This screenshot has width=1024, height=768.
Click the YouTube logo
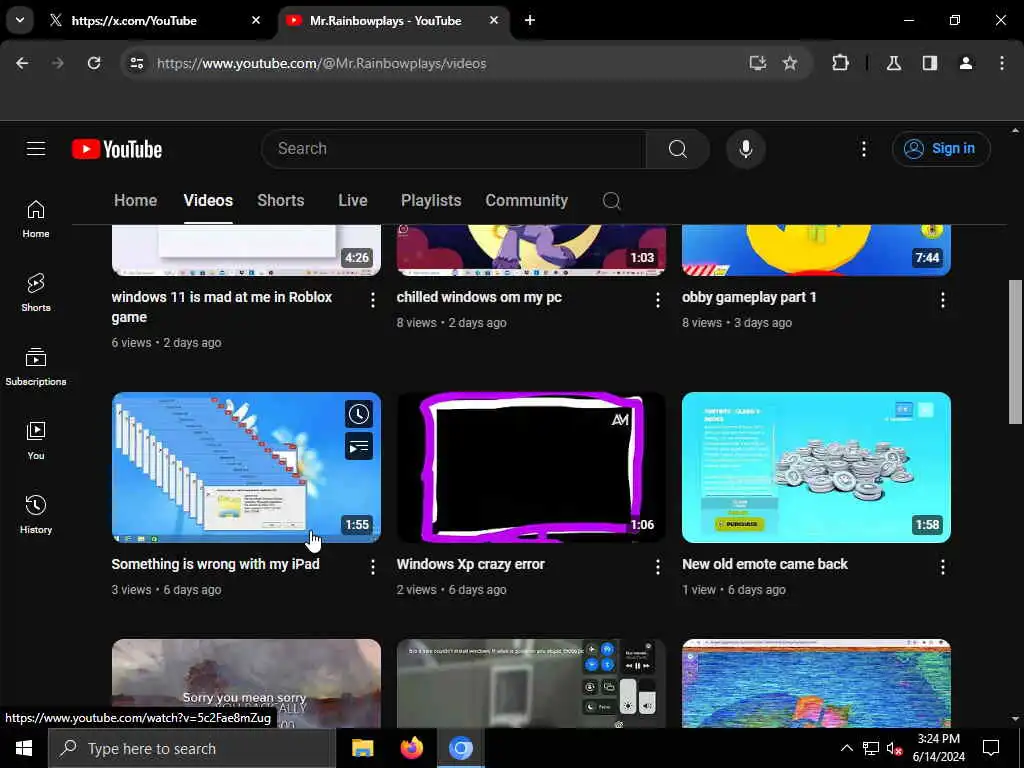click(117, 149)
